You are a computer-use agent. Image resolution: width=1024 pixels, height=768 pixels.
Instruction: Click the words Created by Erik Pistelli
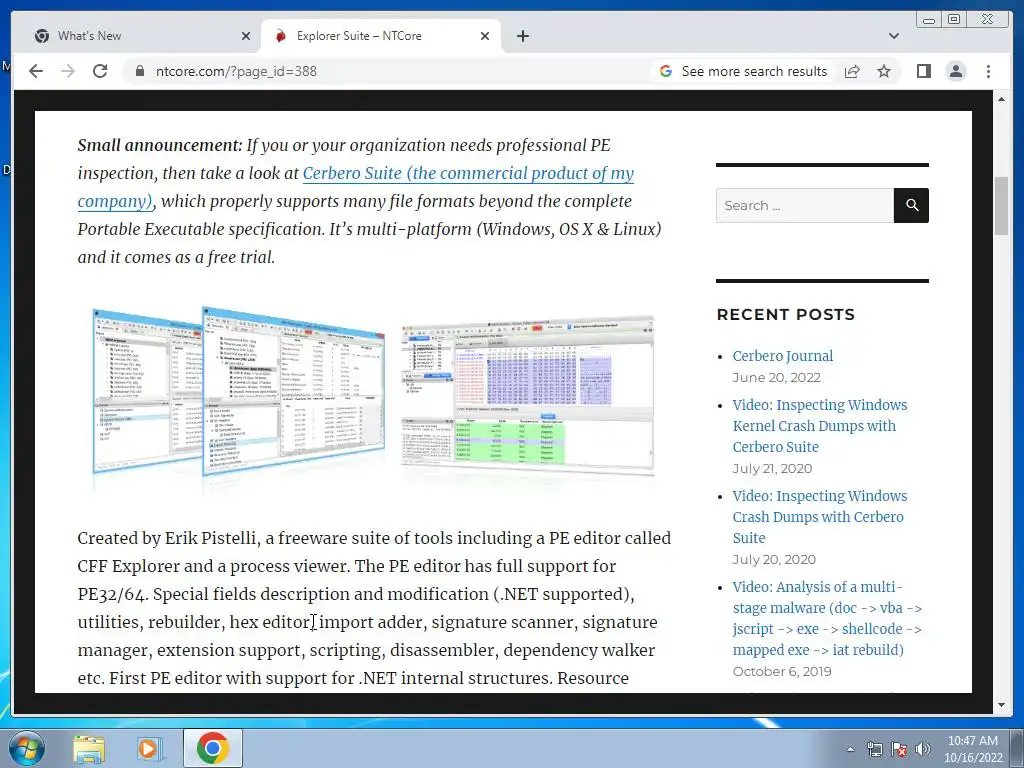(169, 538)
